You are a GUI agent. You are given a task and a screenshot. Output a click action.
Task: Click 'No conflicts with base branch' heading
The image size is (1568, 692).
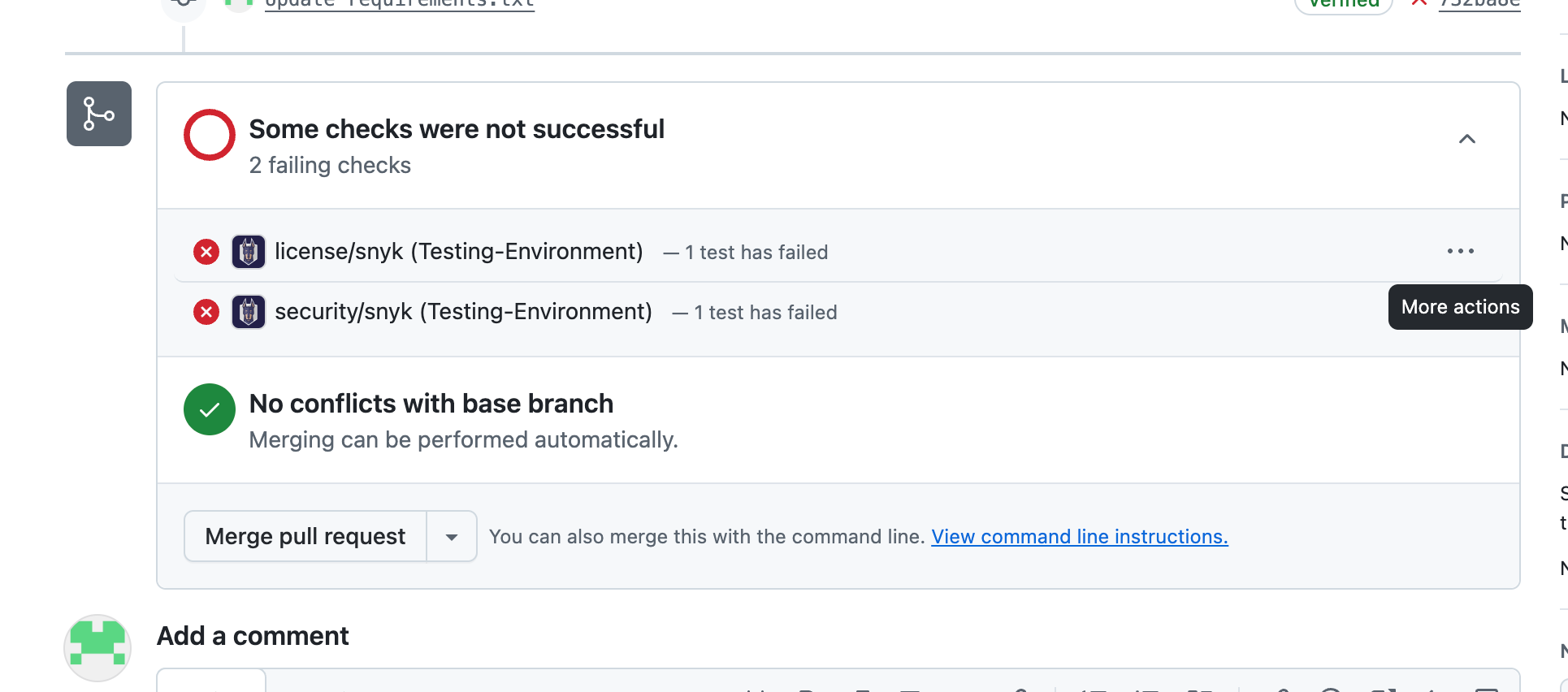(x=431, y=404)
